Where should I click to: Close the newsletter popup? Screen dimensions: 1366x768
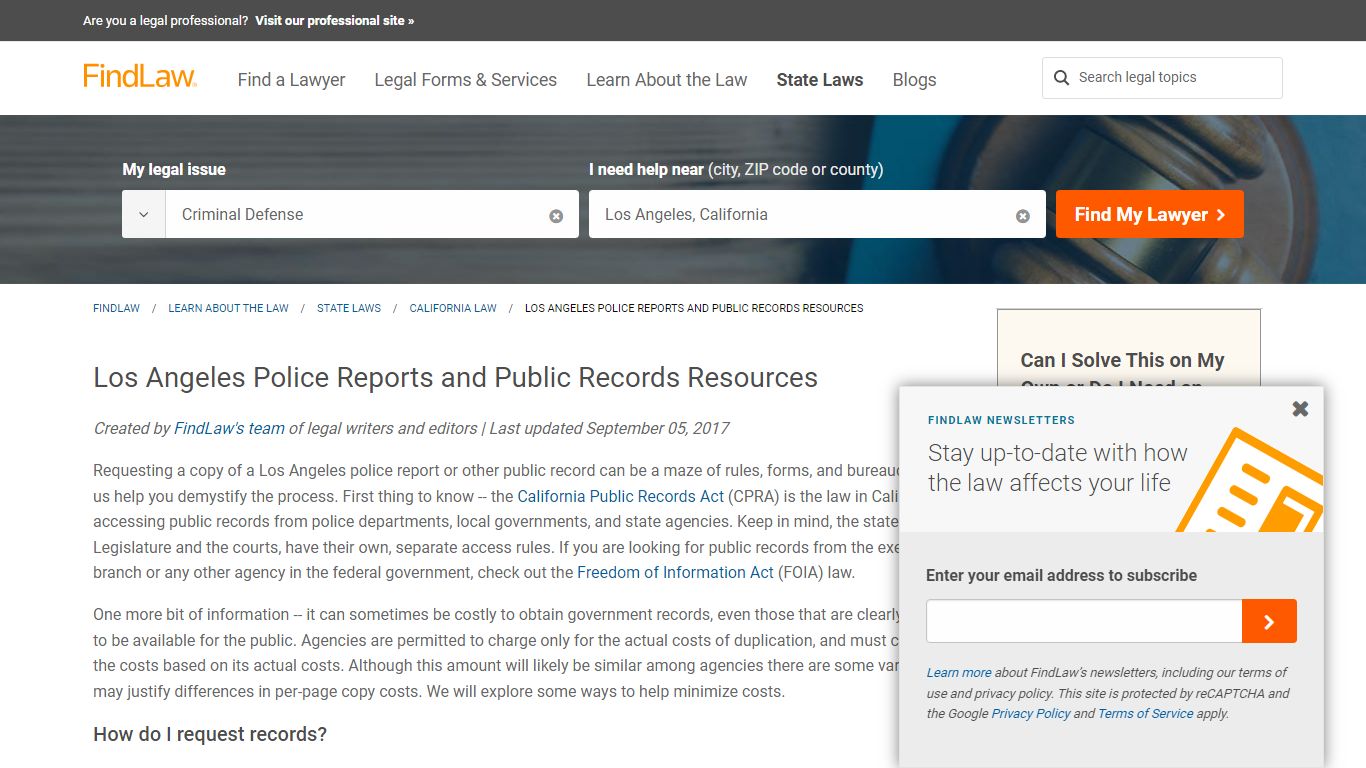point(1300,408)
